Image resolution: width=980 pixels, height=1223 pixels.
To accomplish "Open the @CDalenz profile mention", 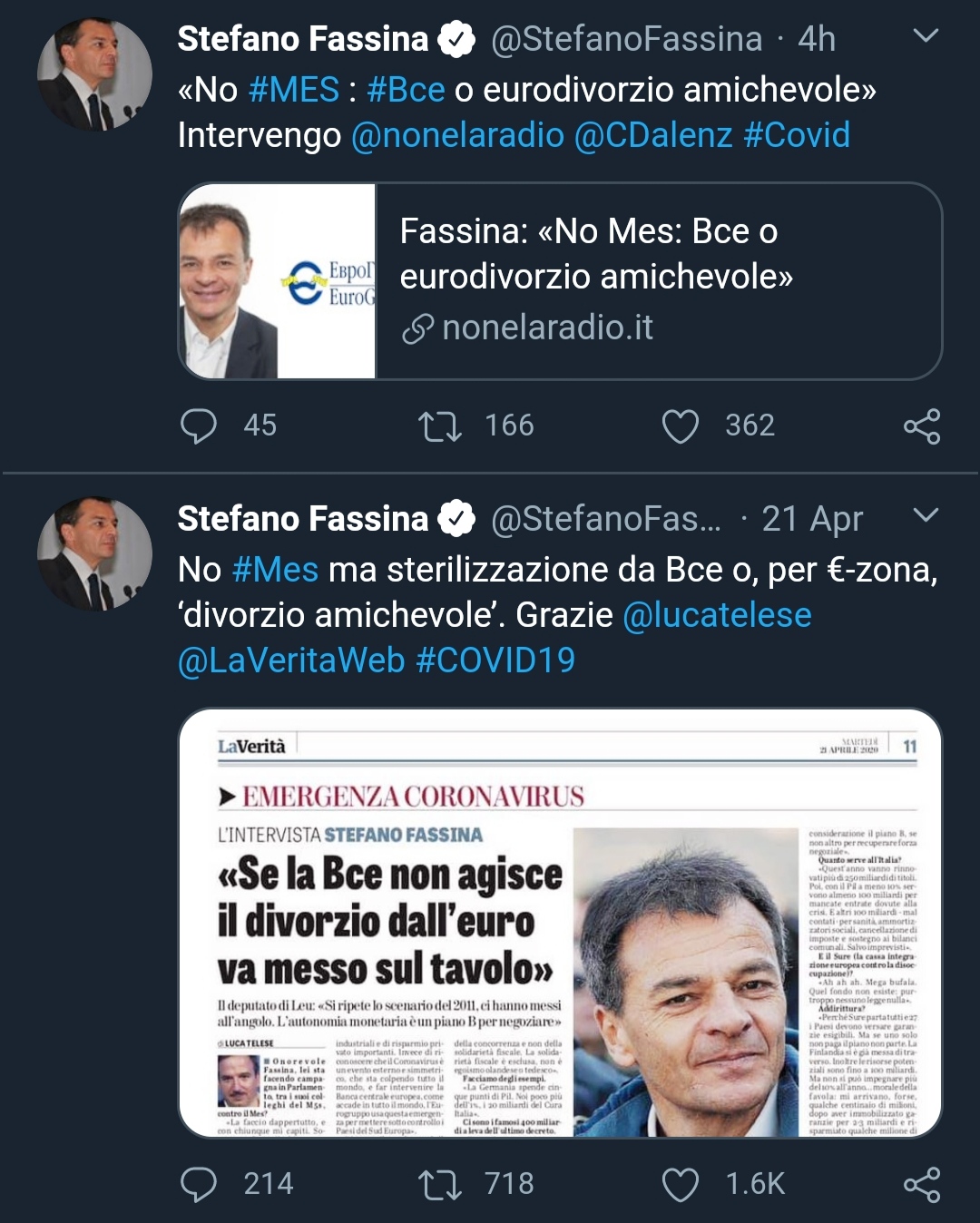I will pyautogui.click(x=653, y=135).
